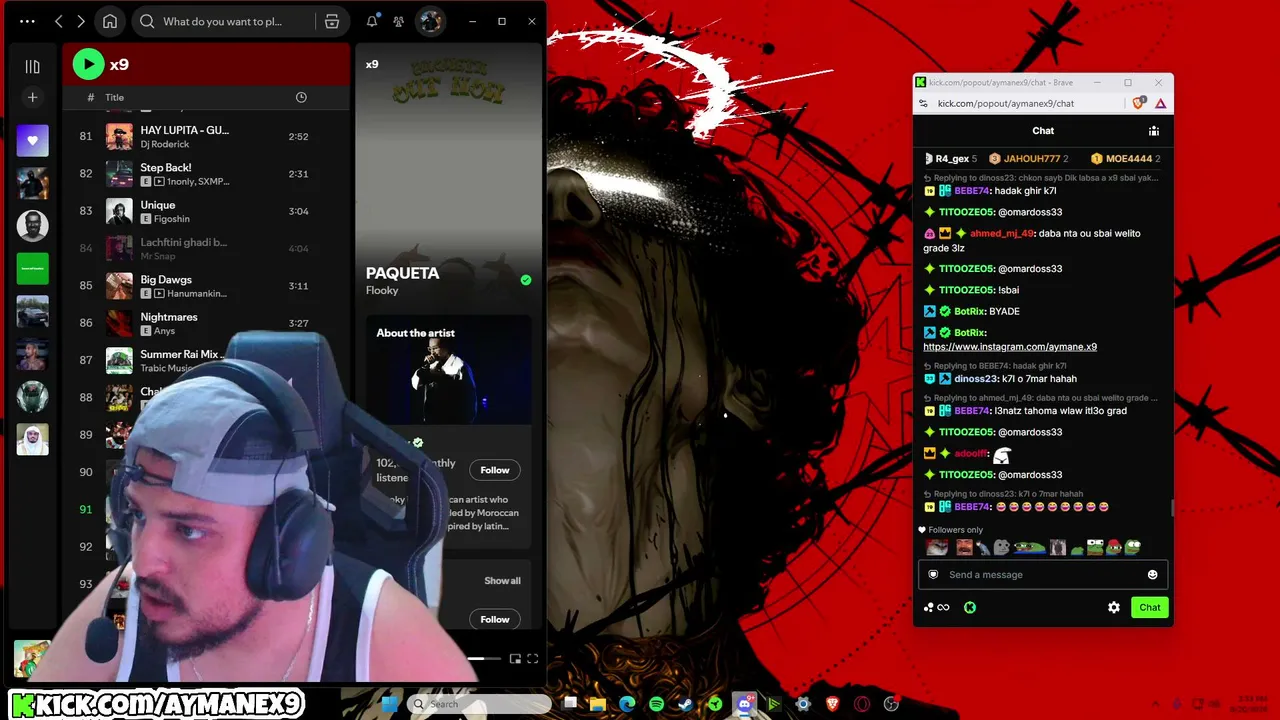Click the Send a message chat field
The width and height of the screenshot is (1280, 720).
coord(1043,575)
